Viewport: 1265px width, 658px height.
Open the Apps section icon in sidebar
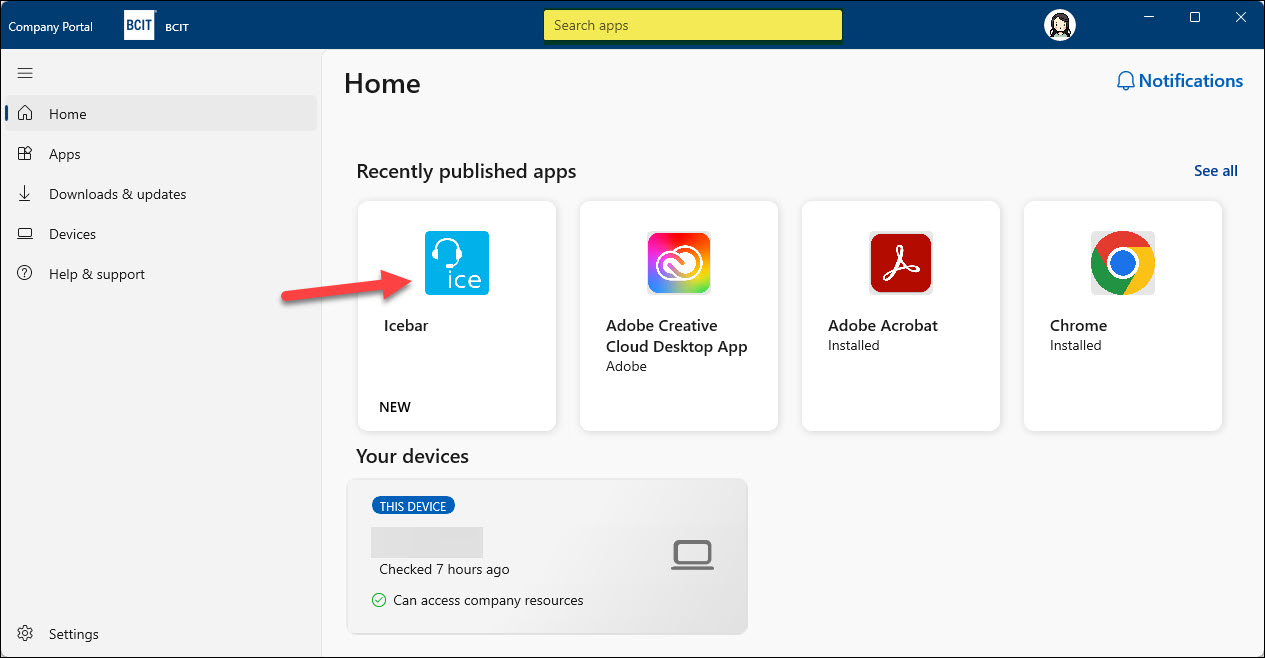click(x=24, y=153)
